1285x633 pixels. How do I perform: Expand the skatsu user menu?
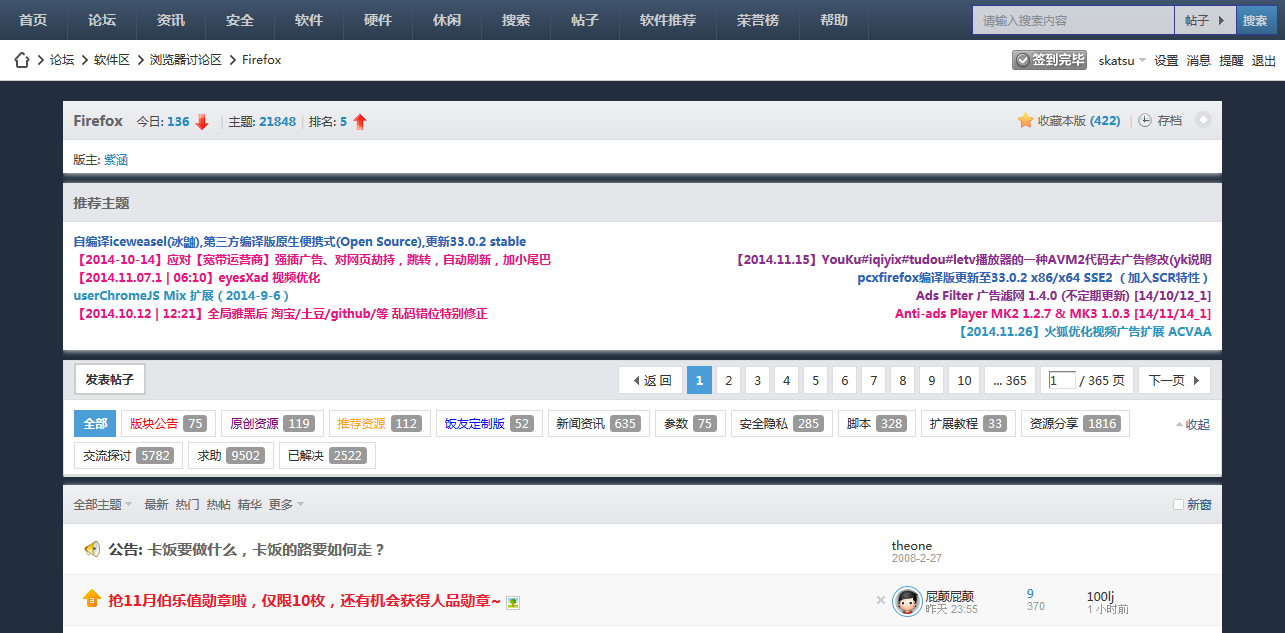(x=1122, y=60)
